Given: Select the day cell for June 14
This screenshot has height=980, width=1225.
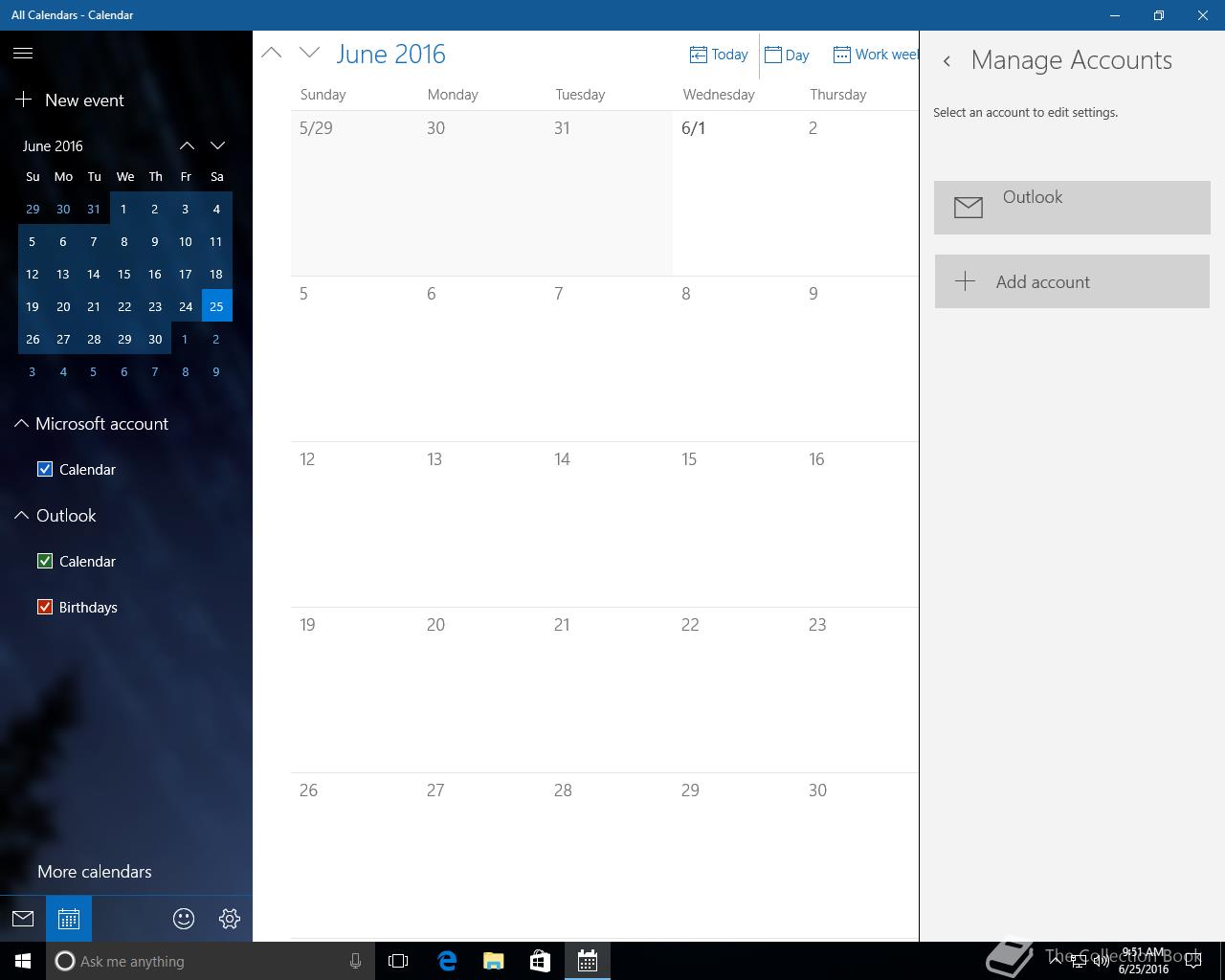Looking at the screenshot, I should point(609,524).
